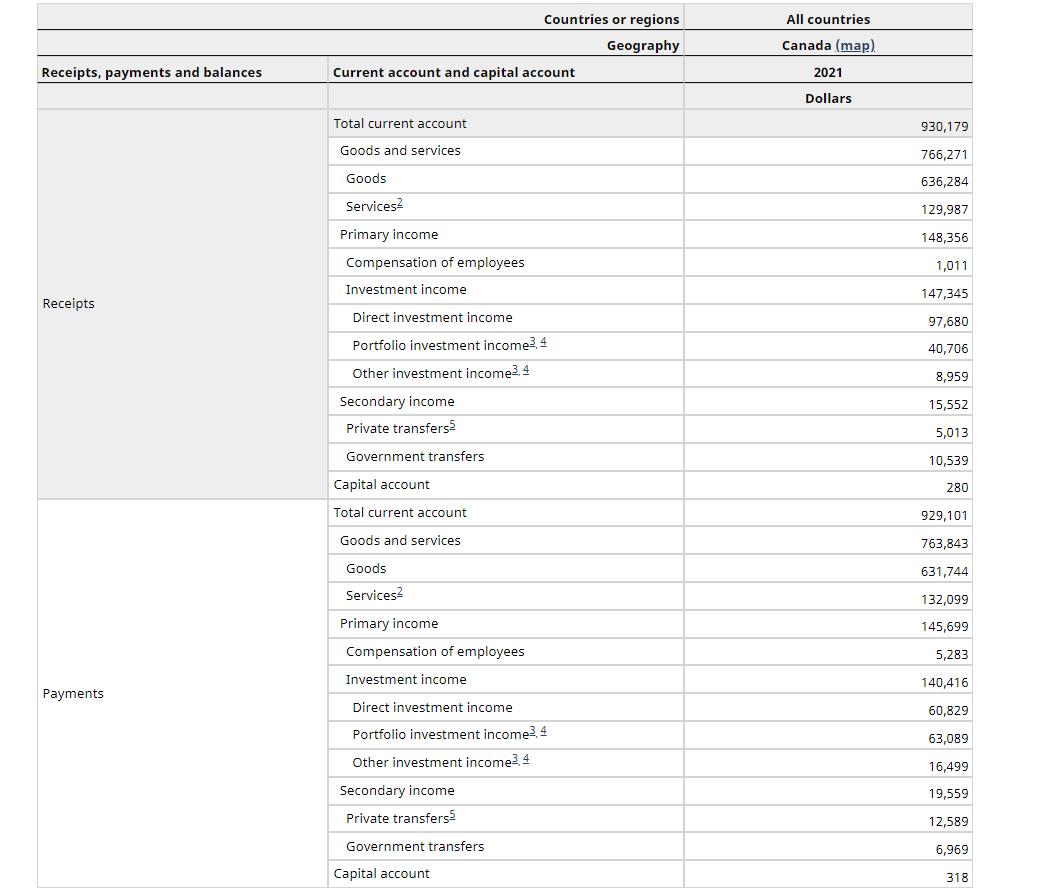Select the Dollars header cell
The width and height of the screenshot is (1058, 888).
[828, 98]
